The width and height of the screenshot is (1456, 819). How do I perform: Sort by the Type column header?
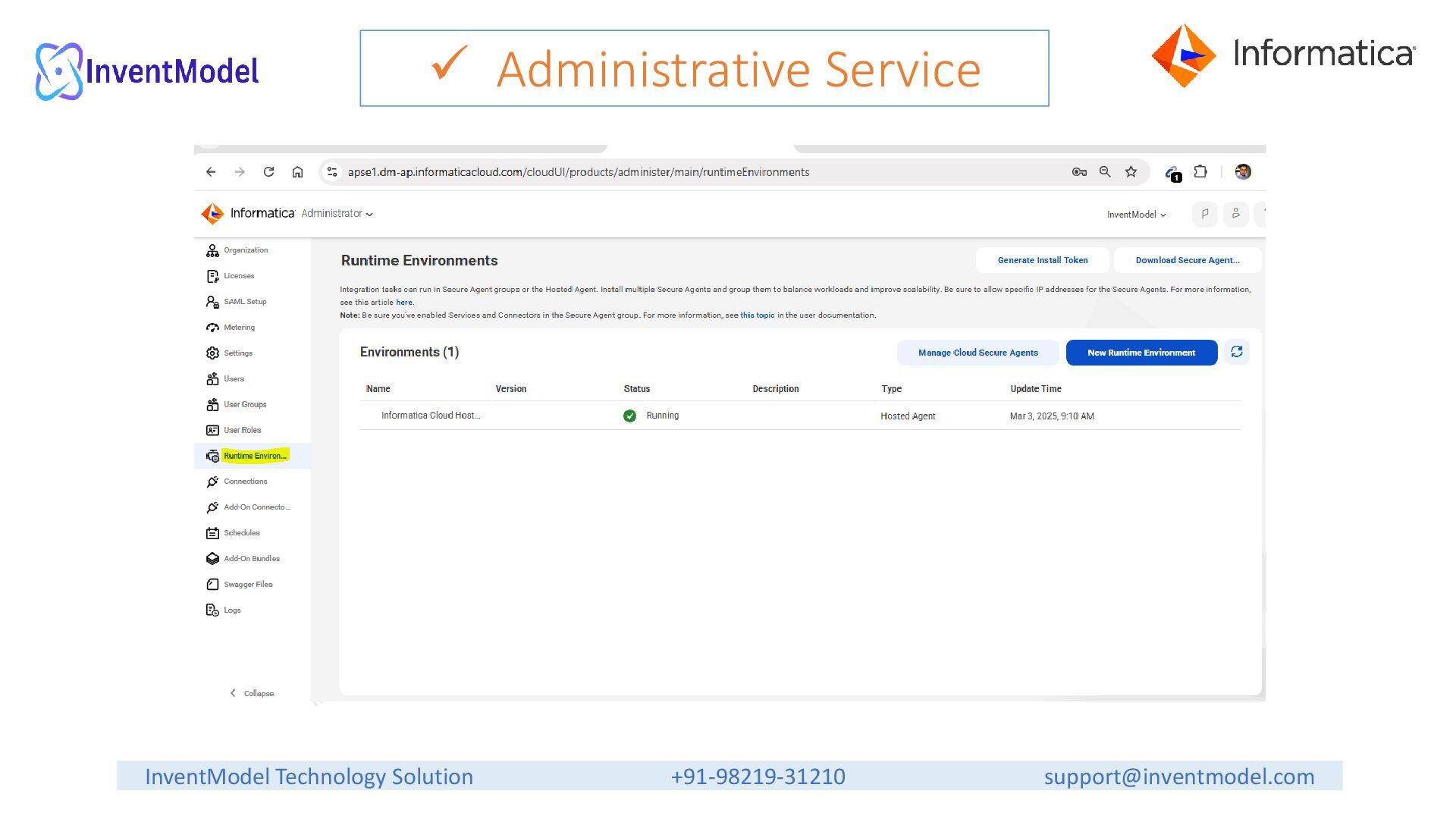tap(892, 389)
